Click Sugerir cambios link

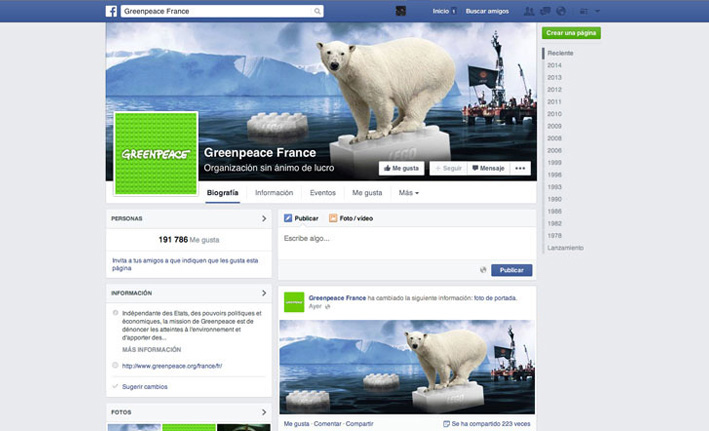point(145,387)
